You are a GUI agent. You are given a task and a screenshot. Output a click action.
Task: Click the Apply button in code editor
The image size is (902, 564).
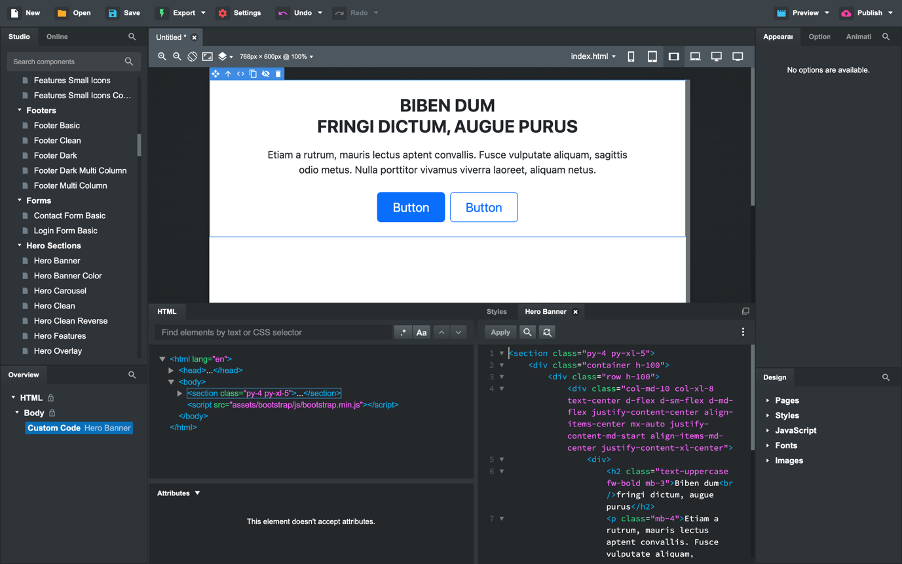(500, 332)
